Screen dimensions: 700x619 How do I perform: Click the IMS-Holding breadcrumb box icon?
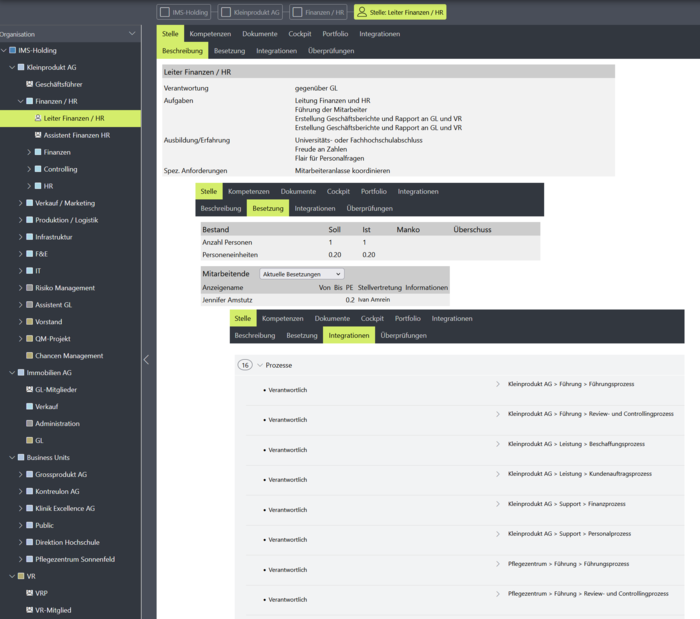[165, 12]
